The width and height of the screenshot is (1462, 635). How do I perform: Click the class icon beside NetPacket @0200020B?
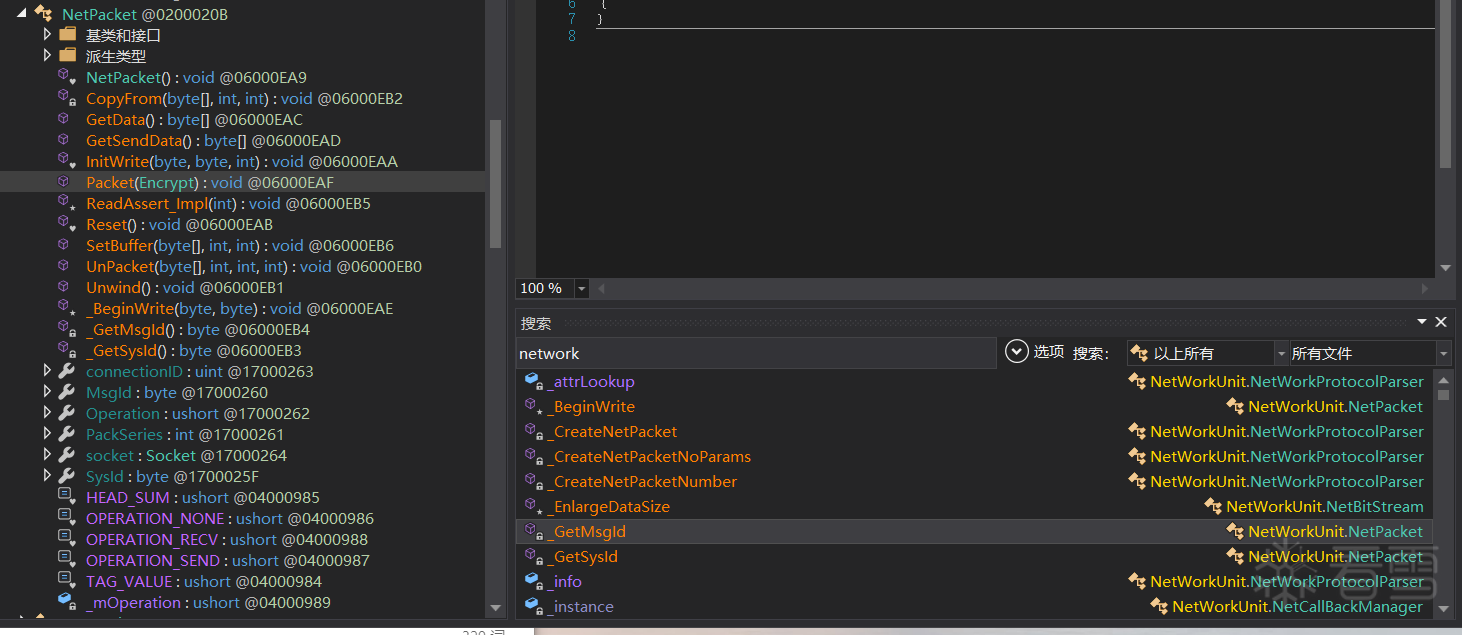pos(43,14)
